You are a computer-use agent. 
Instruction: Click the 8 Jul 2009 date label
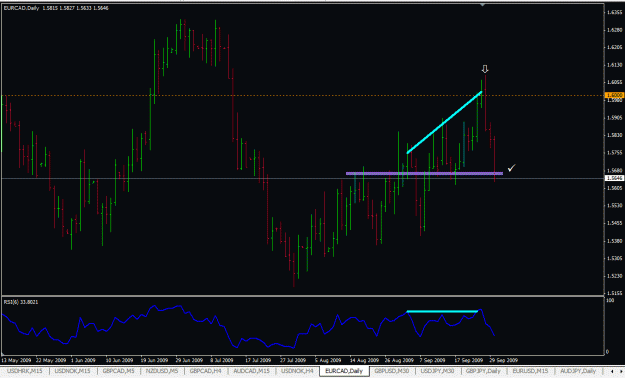(222, 360)
